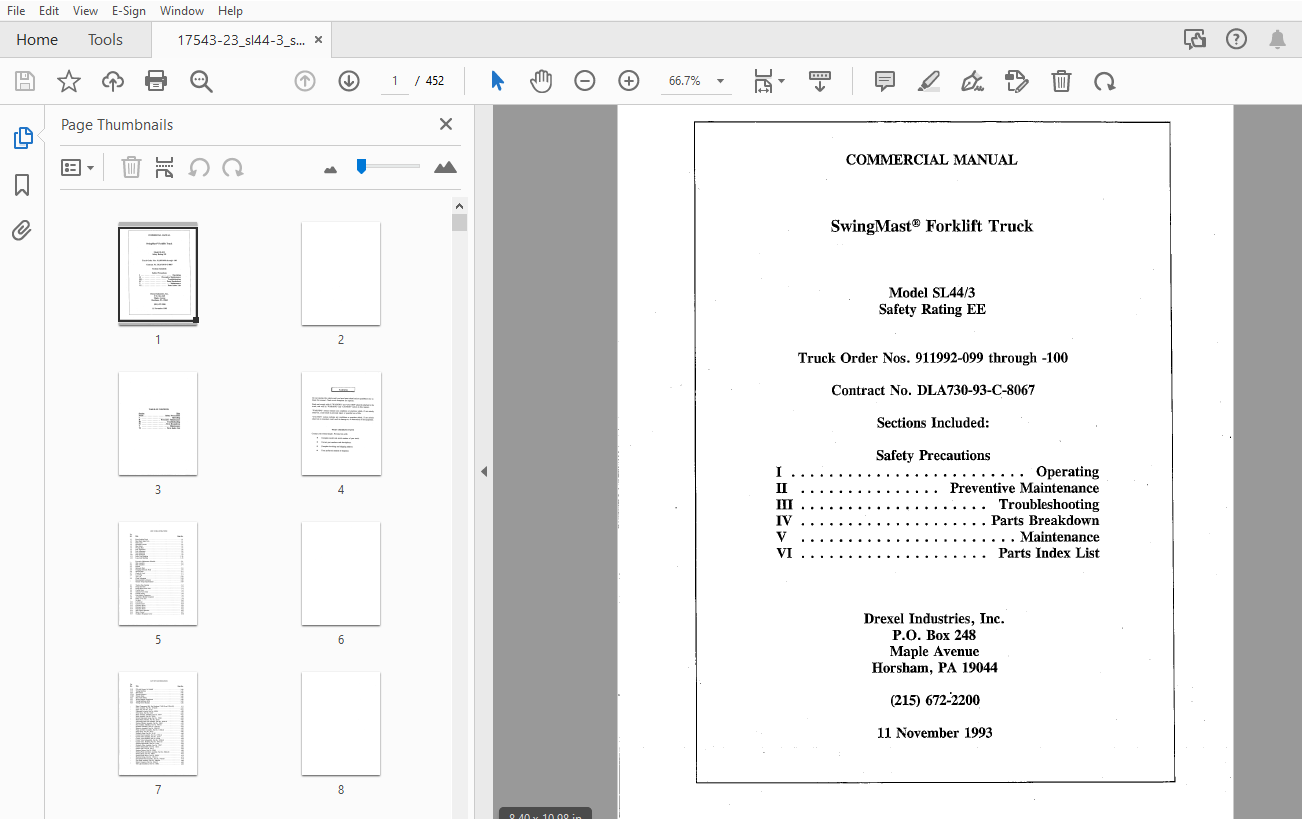Image resolution: width=1302 pixels, height=819 pixels.
Task: Select page 7 thumbnail
Action: click(x=158, y=724)
